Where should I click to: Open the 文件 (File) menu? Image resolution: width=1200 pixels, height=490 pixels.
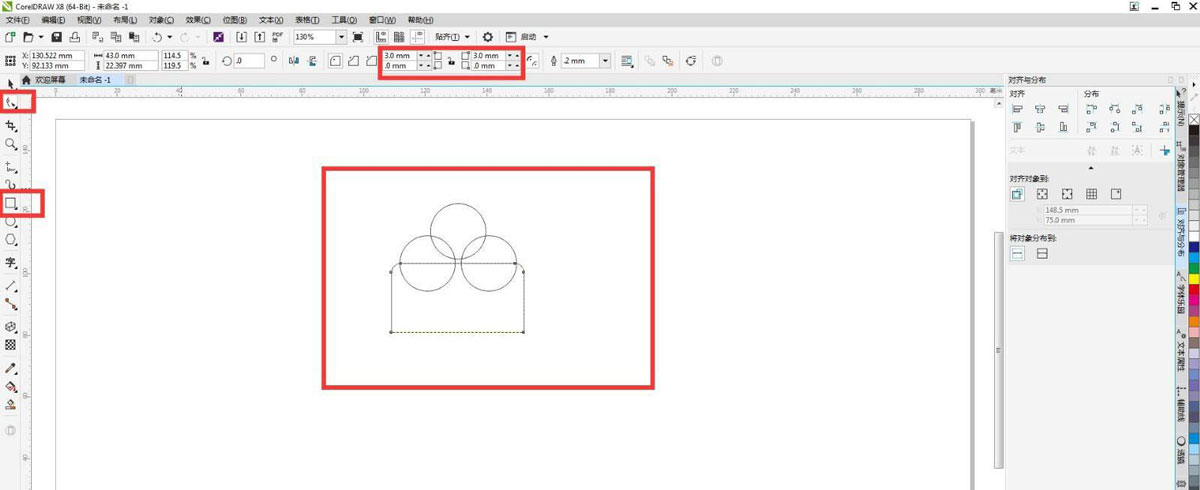pyautogui.click(x=18, y=20)
